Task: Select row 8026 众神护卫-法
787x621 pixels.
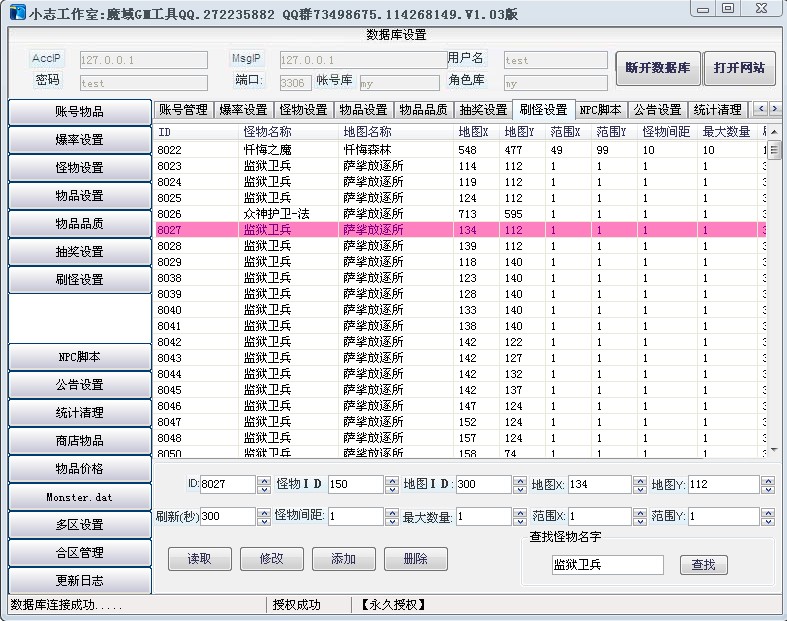Action: coord(300,214)
